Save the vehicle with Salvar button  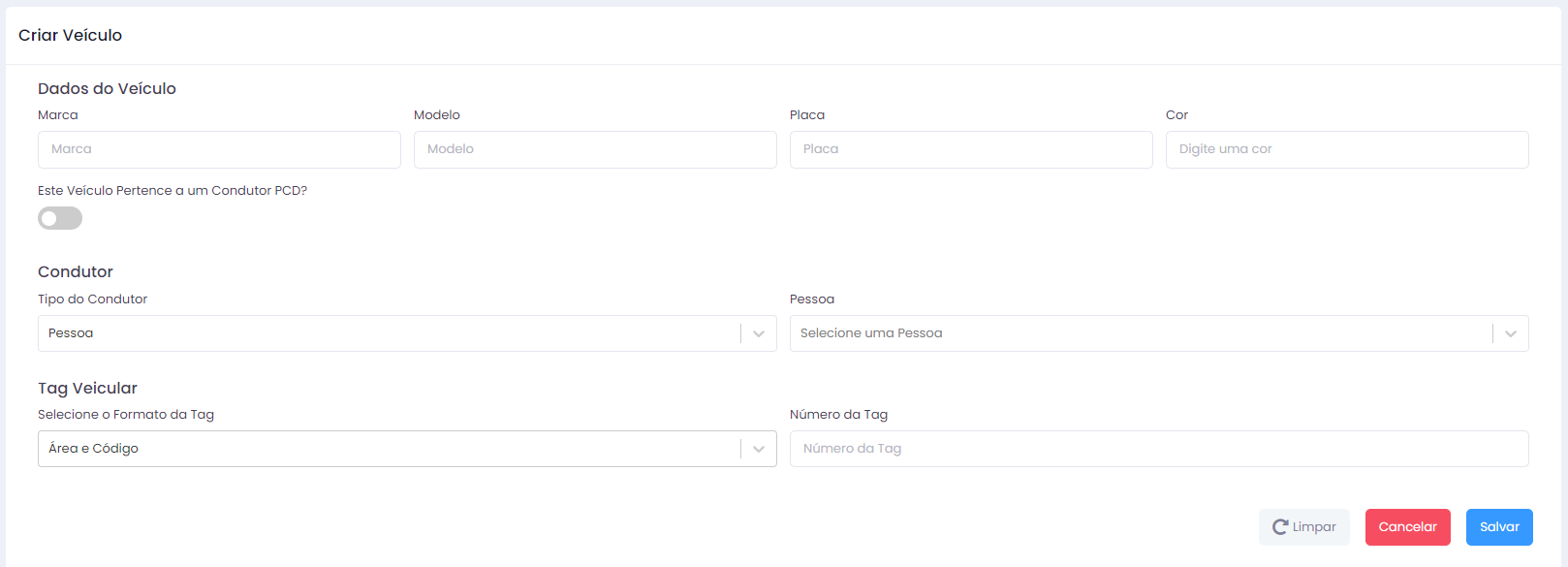coord(1499,527)
